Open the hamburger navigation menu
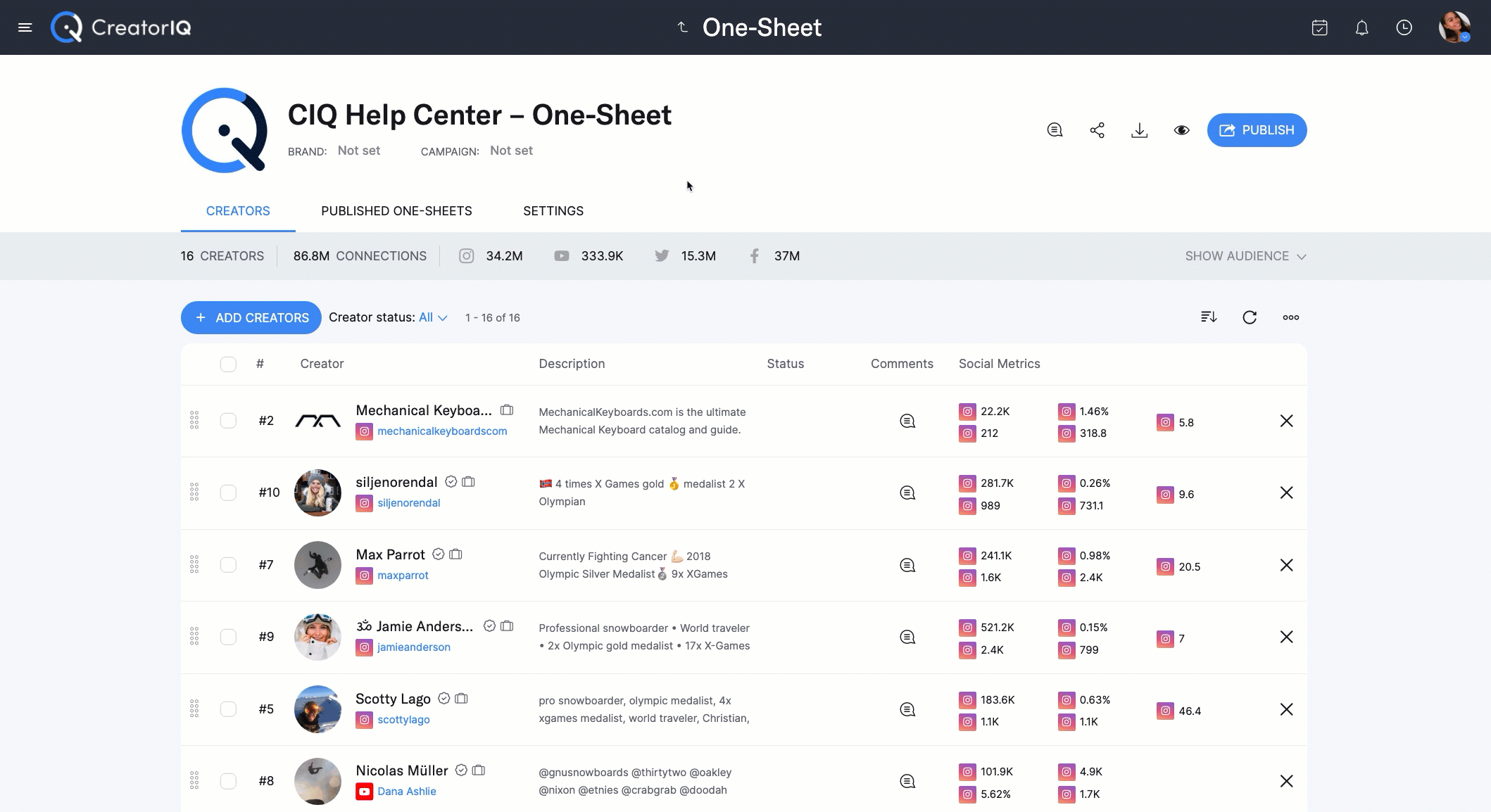The height and width of the screenshot is (812, 1491). [x=25, y=27]
